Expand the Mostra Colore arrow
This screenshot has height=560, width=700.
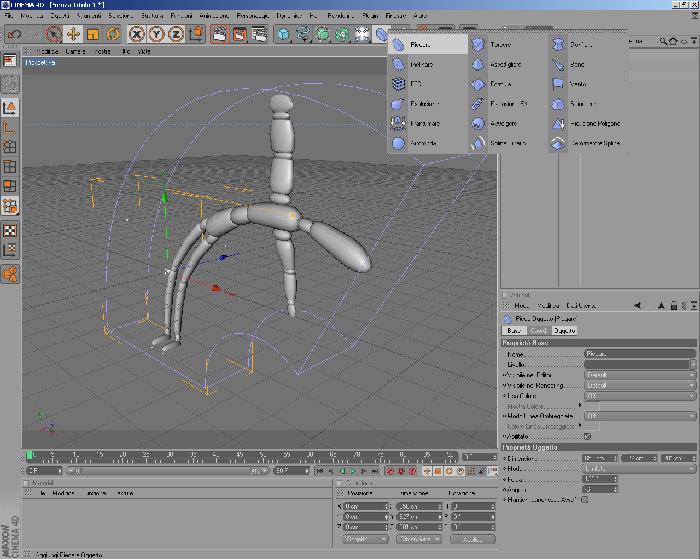click(580, 406)
